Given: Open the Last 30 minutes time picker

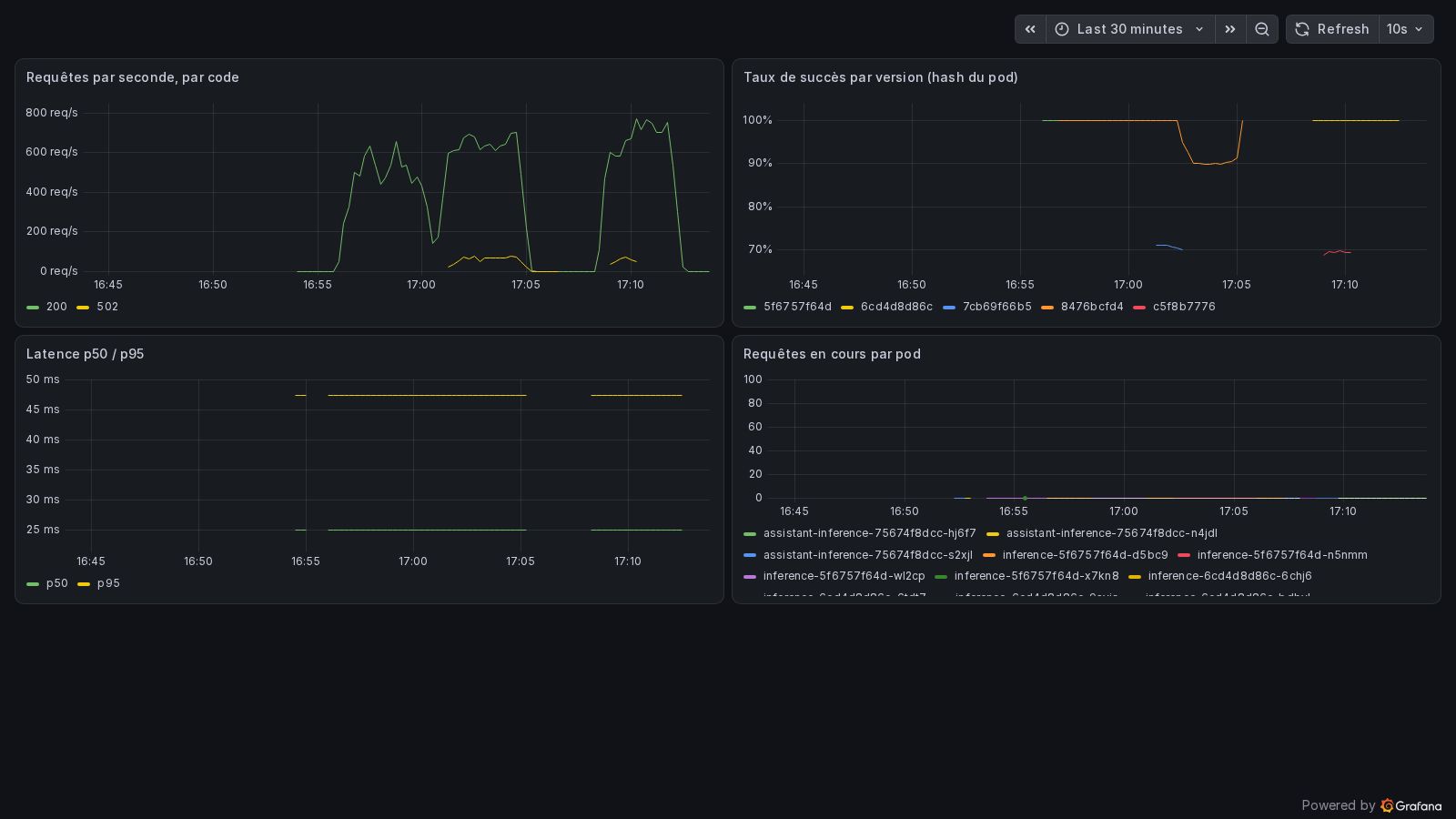Looking at the screenshot, I should [x=1130, y=29].
